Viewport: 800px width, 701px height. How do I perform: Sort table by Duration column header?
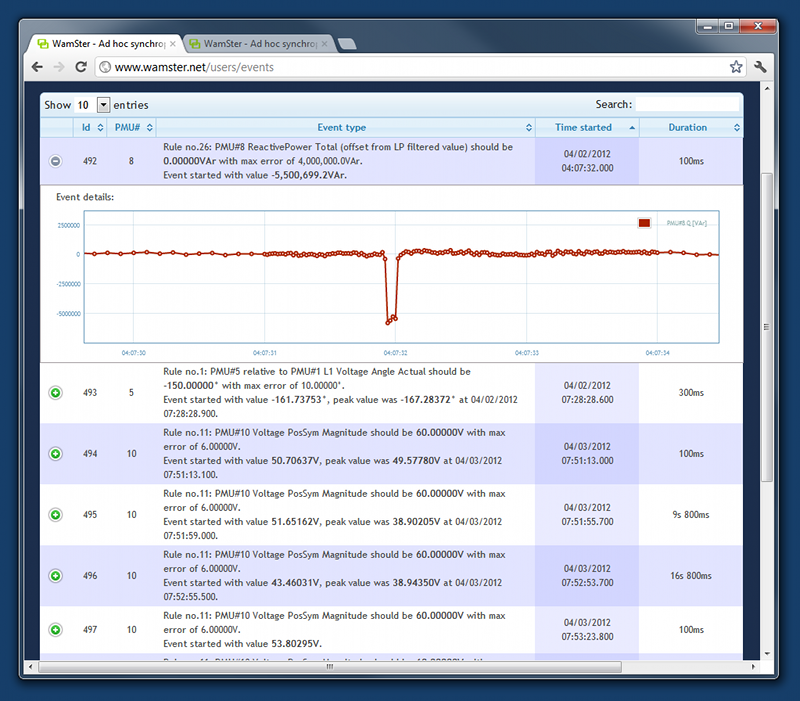pos(690,128)
